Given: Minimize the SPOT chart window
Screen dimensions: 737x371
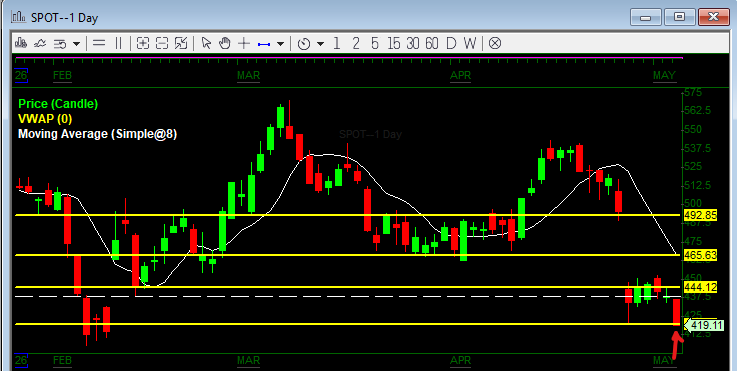Looking at the screenshot, I should tap(645, 17).
